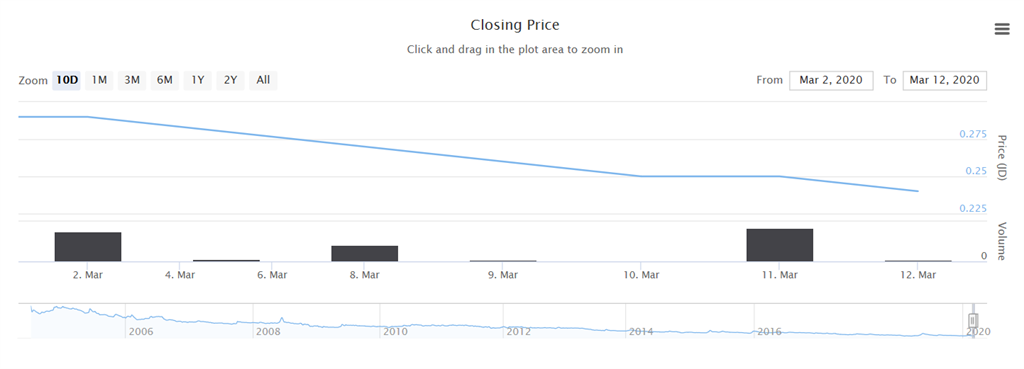Set the zoom to 6M

pos(165,80)
